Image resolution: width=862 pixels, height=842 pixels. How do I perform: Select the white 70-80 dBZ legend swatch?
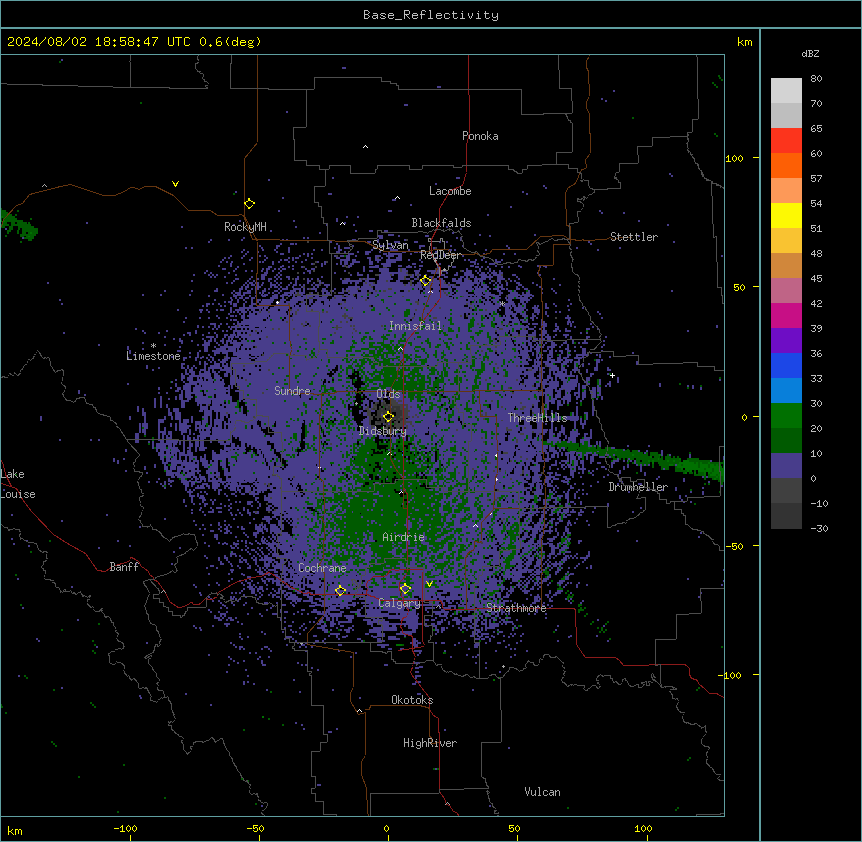(786, 91)
